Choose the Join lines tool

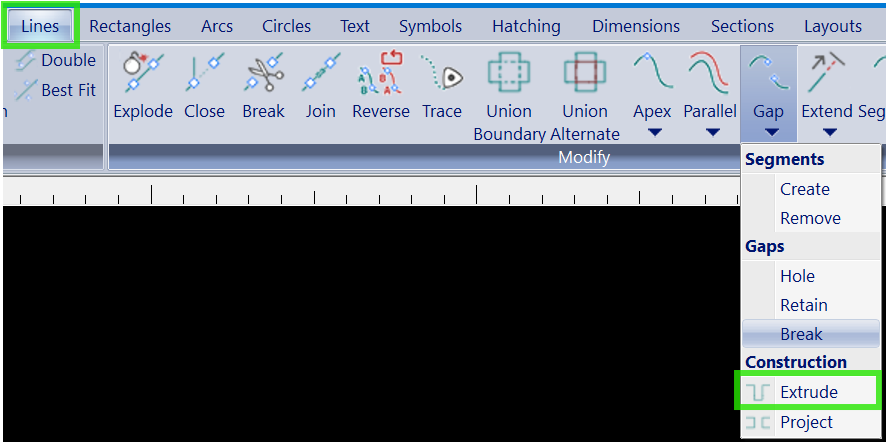[x=320, y=86]
